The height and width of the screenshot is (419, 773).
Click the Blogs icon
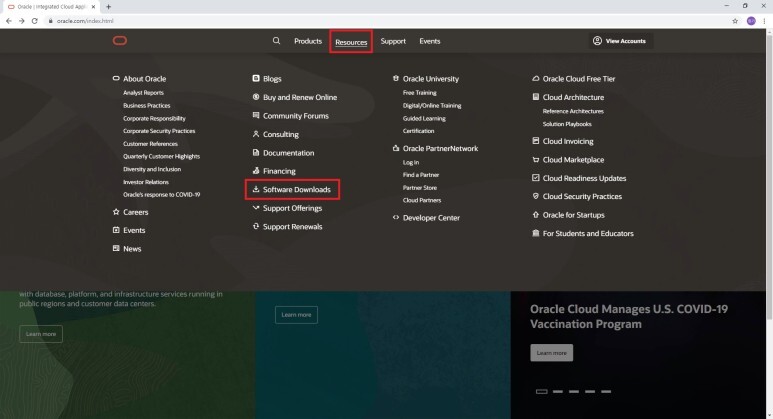click(x=256, y=78)
